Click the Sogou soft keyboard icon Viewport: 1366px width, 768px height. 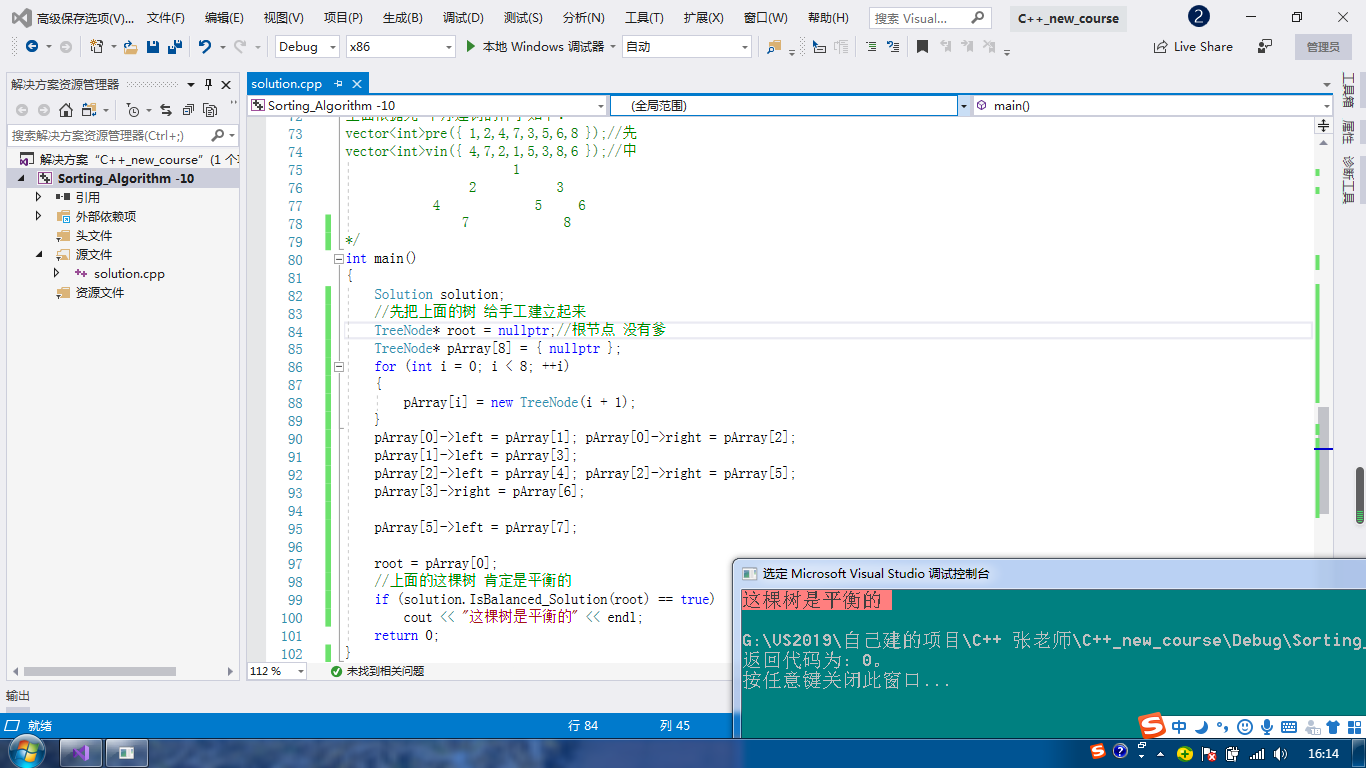[x=1289, y=727]
